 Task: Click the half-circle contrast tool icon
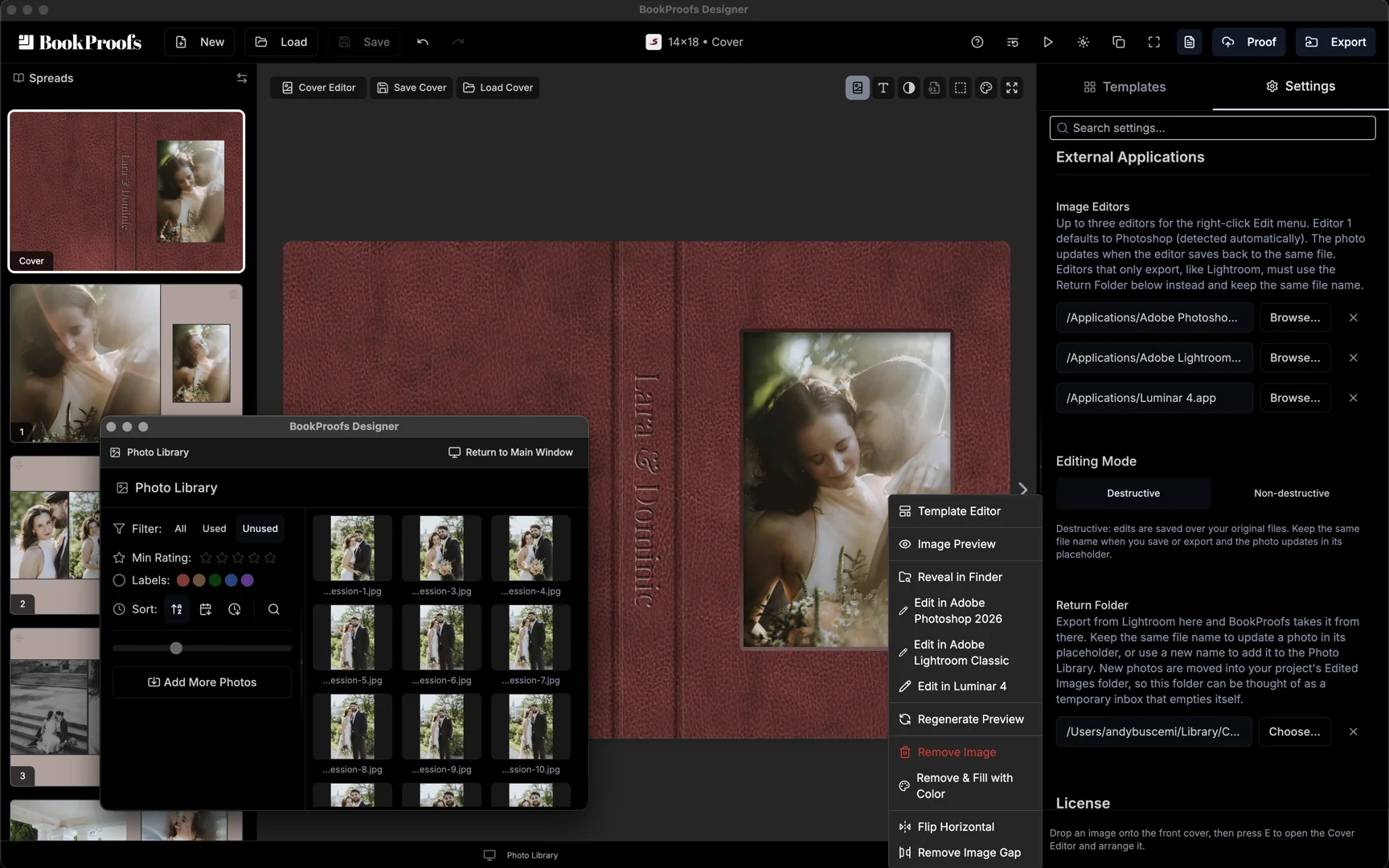(x=908, y=88)
